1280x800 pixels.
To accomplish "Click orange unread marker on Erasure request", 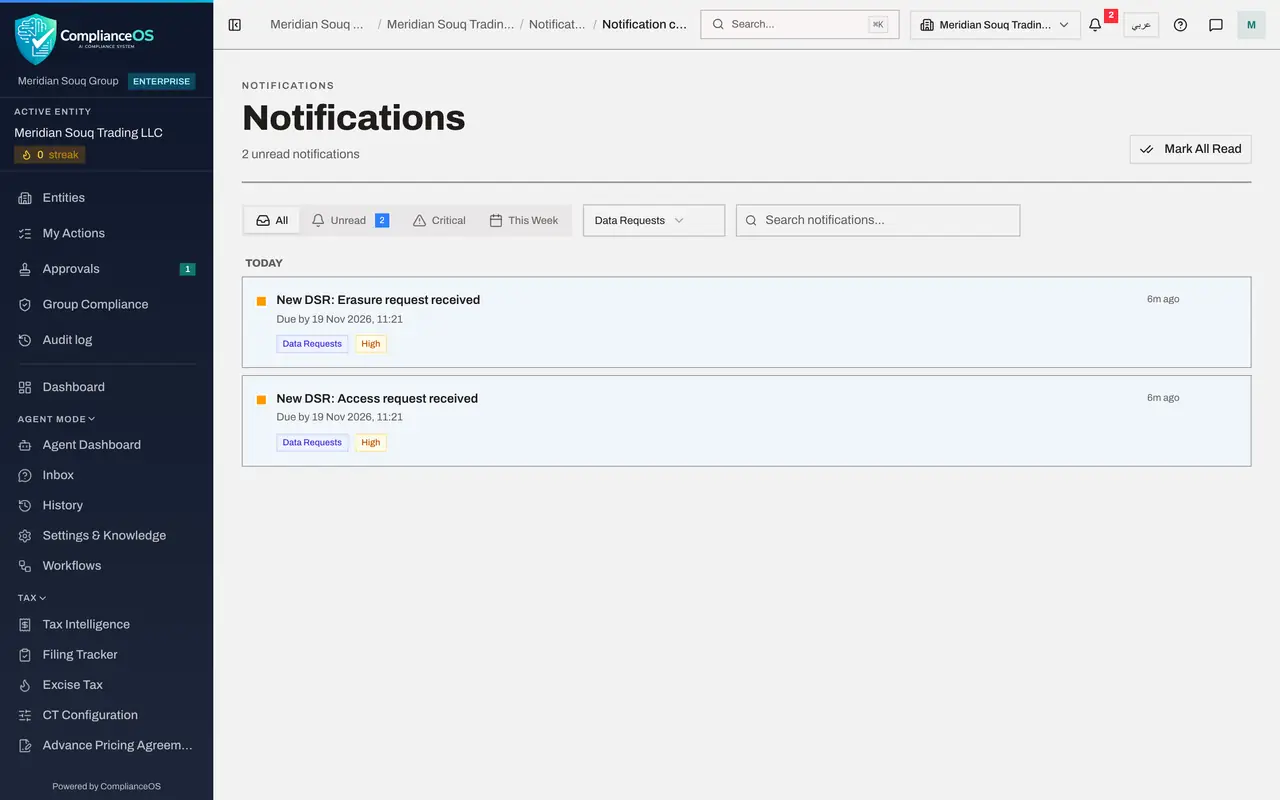I will (x=261, y=301).
